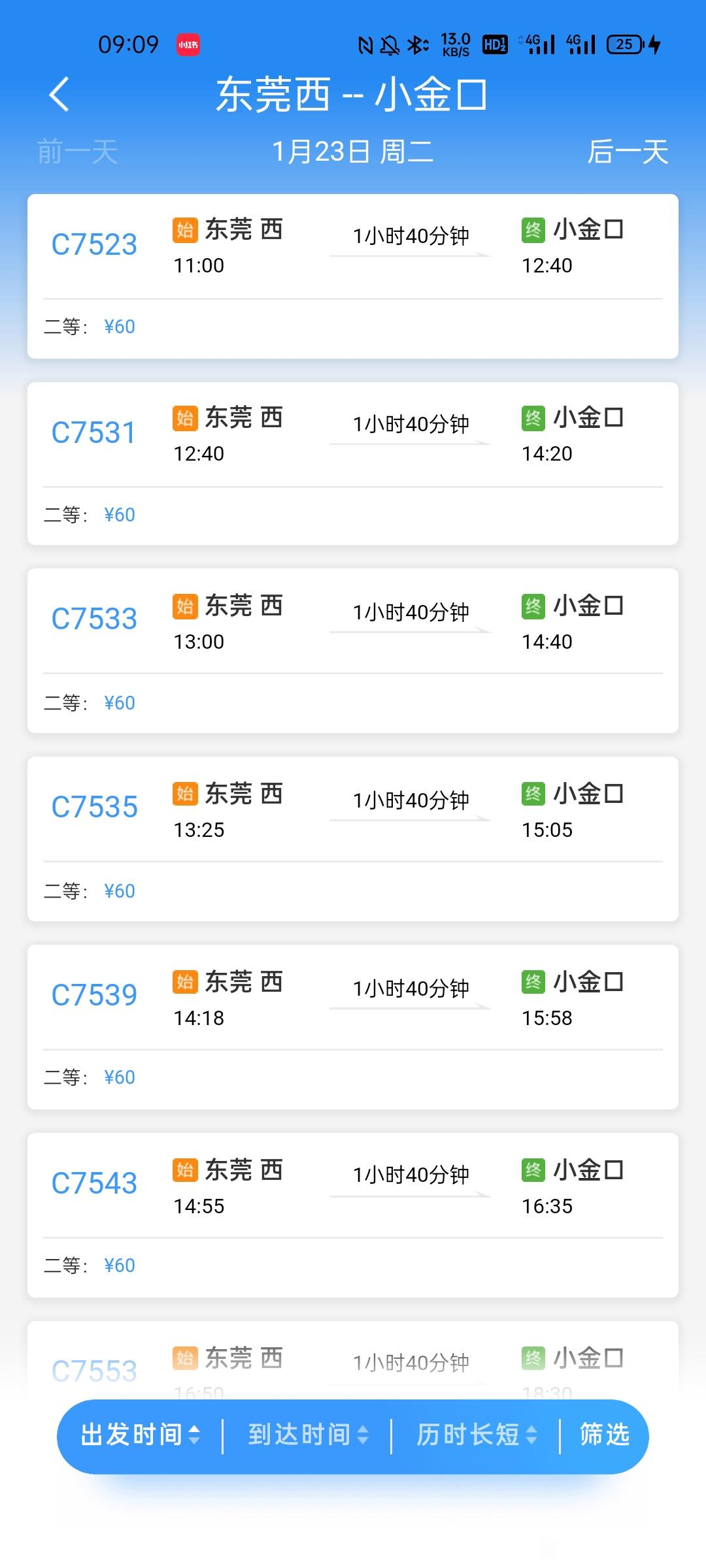Sort by 出发时间 departure time

140,1435
